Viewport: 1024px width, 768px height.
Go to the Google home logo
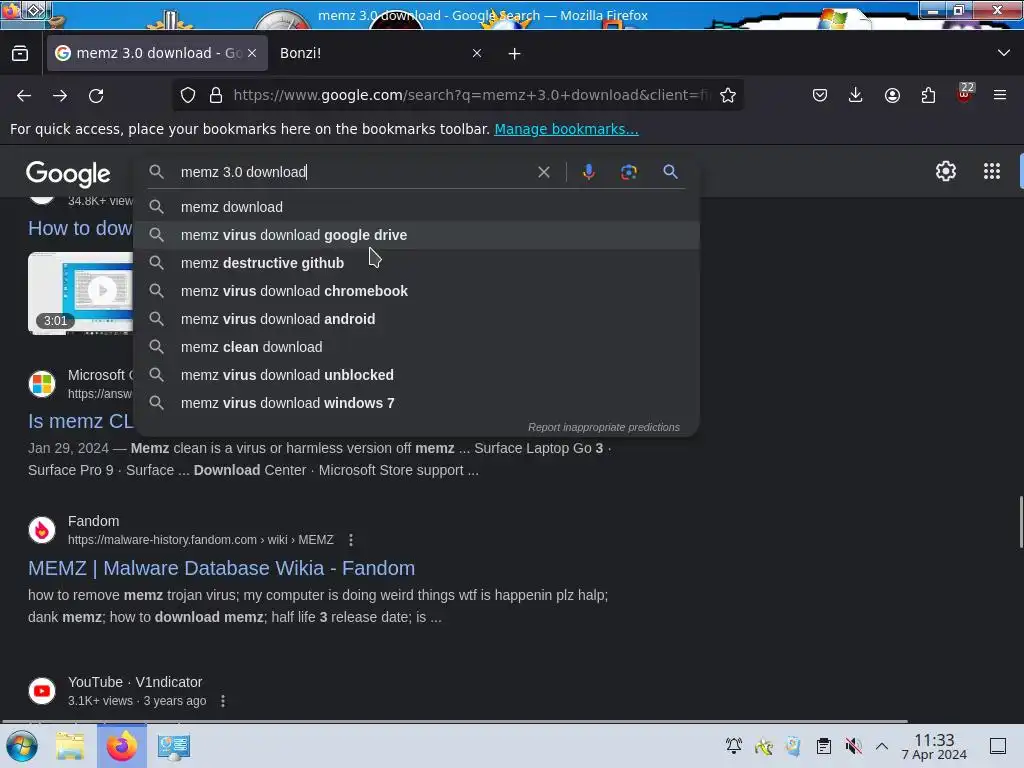coord(68,174)
